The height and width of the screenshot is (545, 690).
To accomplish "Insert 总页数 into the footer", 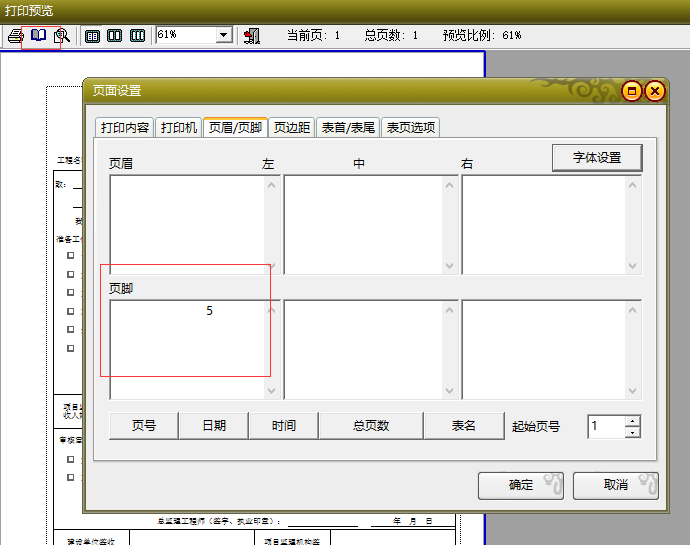I will click(370, 425).
